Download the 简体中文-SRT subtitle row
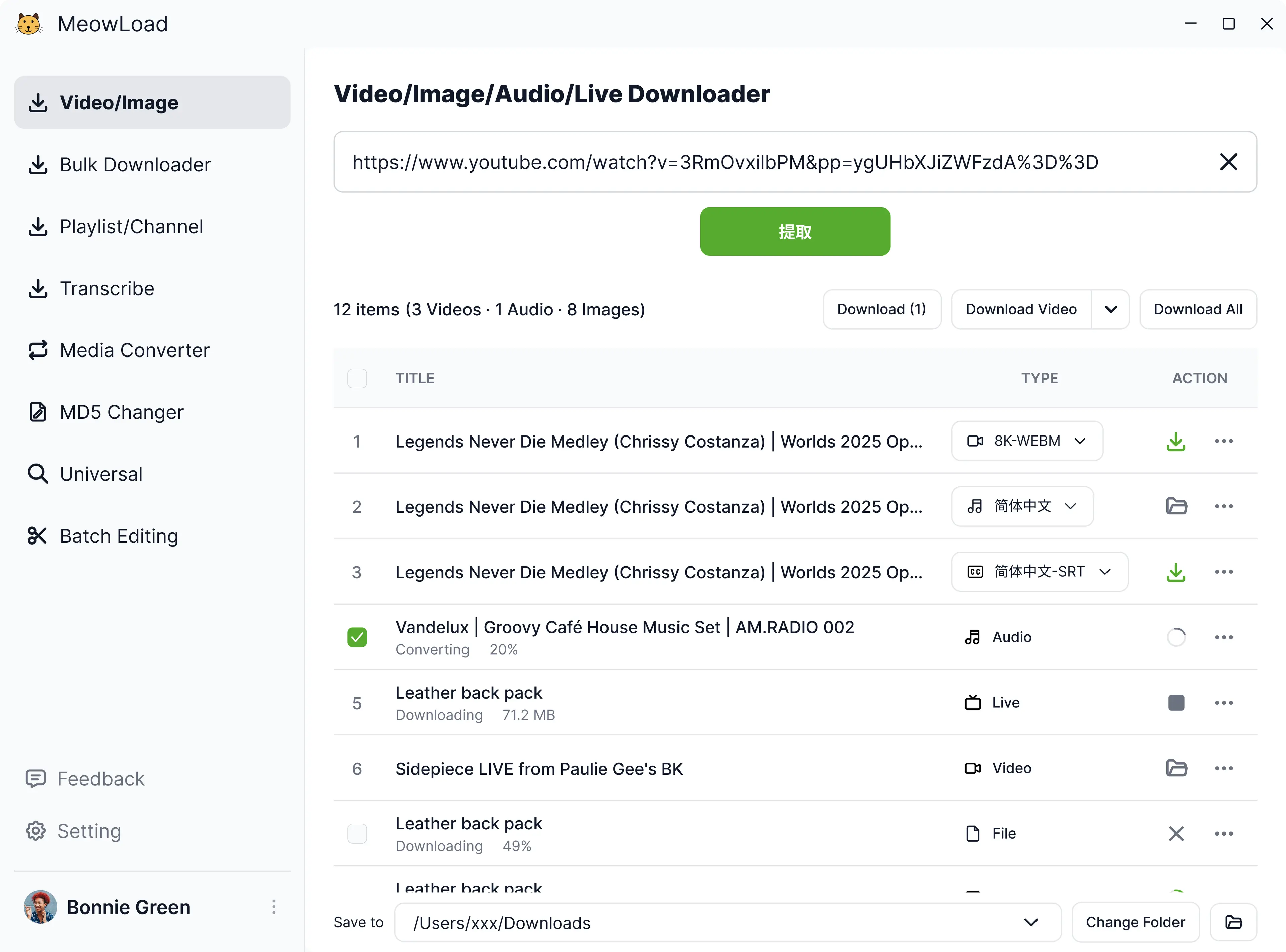Screen dimensions: 1286x952 [x=1176, y=572]
